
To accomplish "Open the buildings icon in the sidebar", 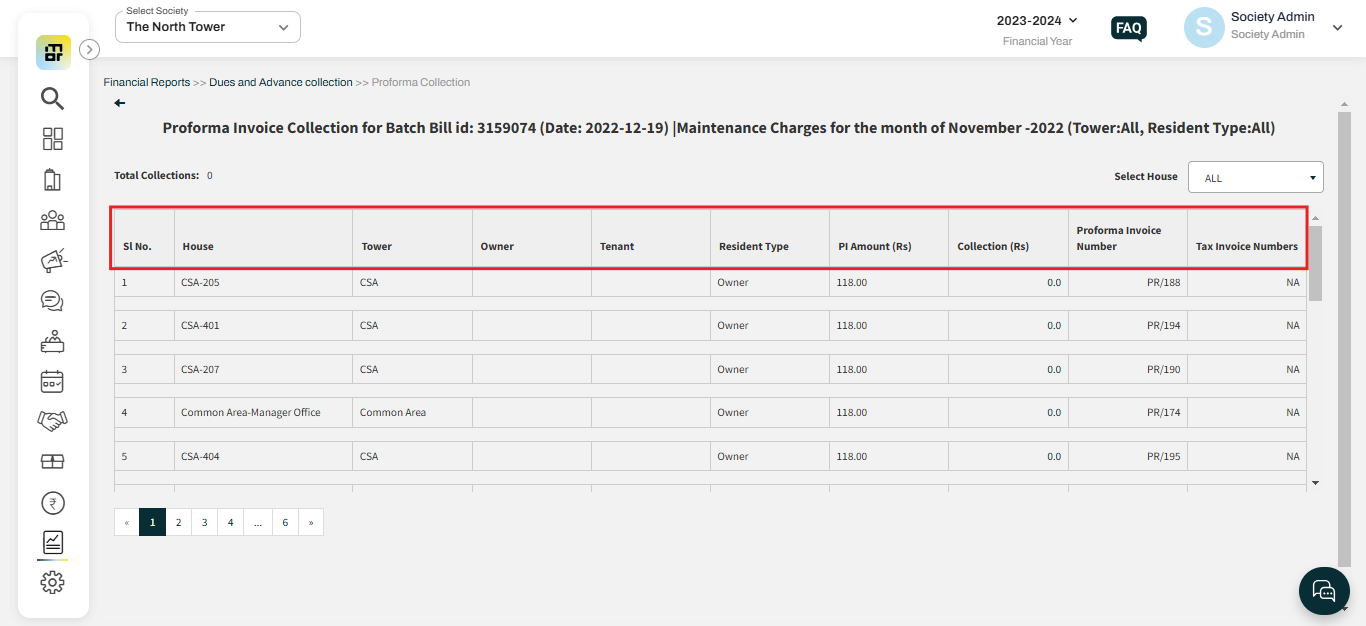I will pyautogui.click(x=52, y=180).
